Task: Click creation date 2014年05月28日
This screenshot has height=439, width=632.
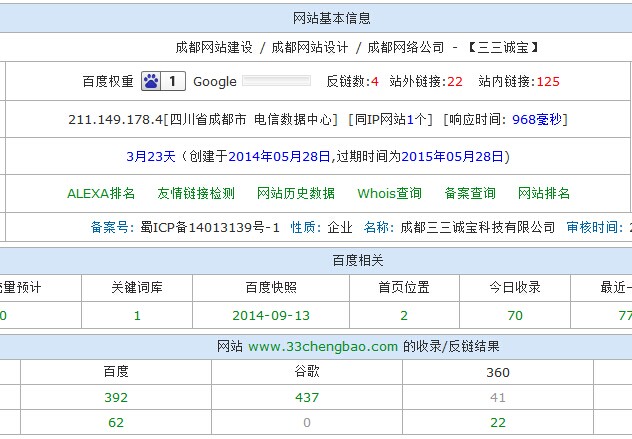Action: click(279, 156)
